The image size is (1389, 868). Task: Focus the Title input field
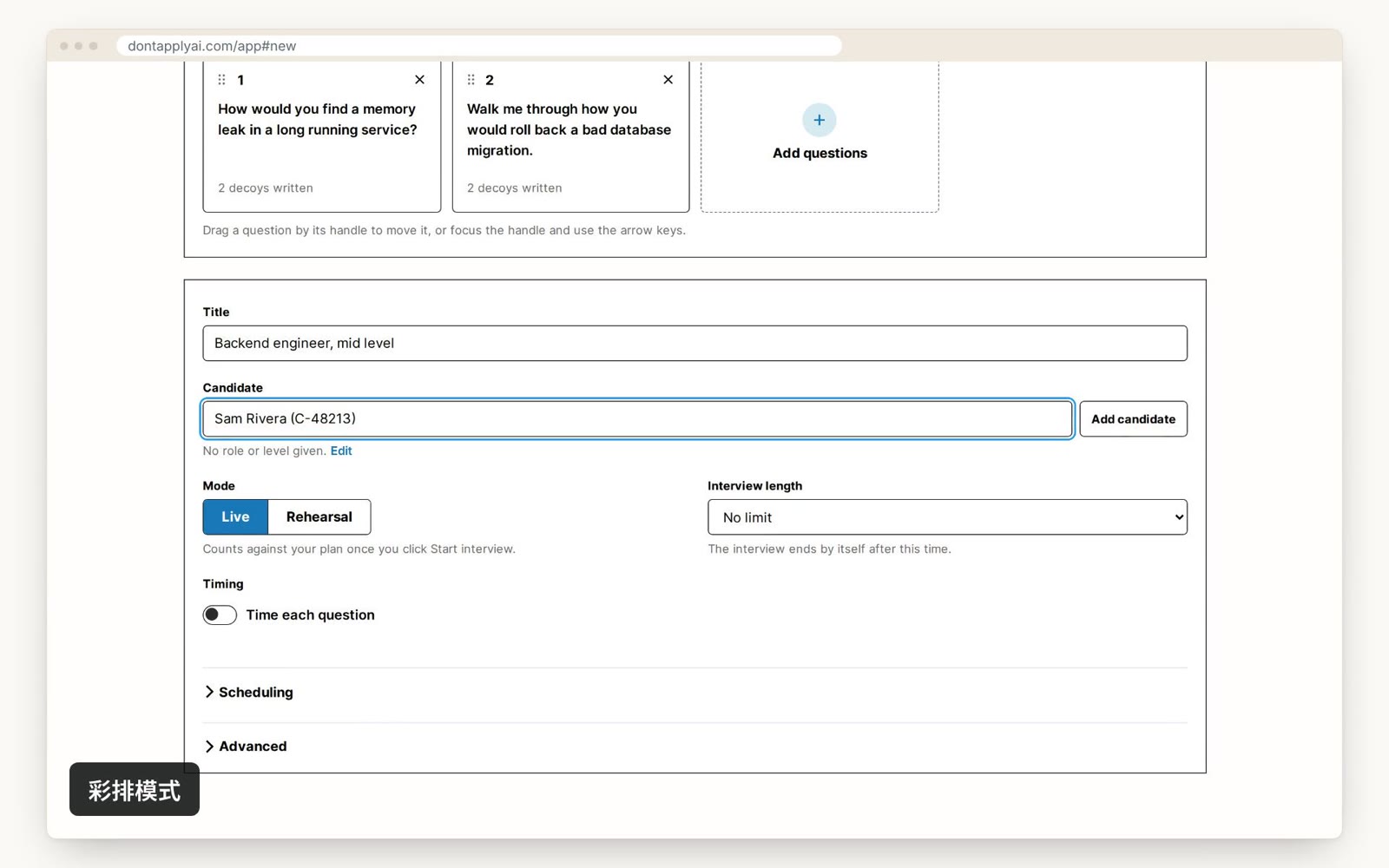pos(694,343)
